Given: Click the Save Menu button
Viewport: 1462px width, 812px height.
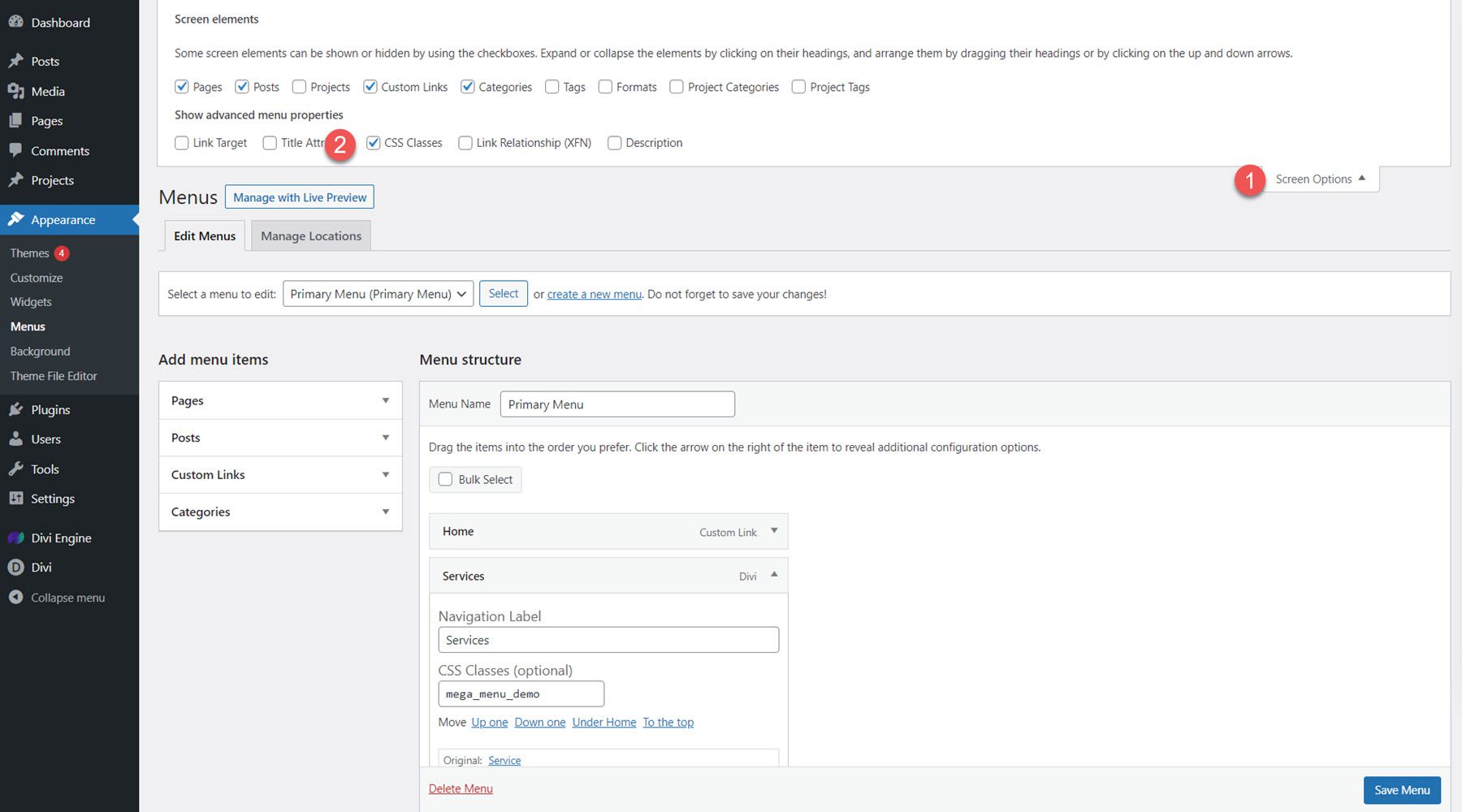Looking at the screenshot, I should [x=1401, y=789].
